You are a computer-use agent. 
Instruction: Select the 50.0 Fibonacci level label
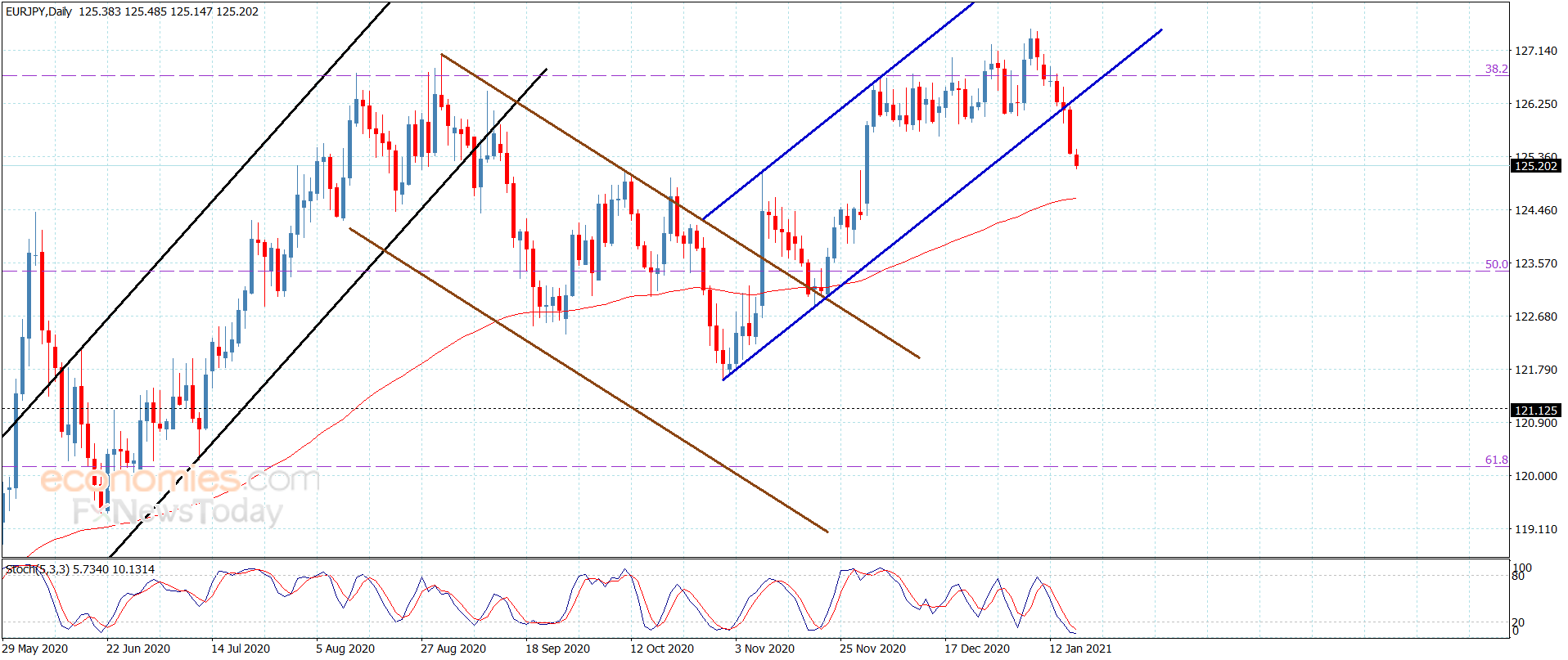tap(1497, 264)
